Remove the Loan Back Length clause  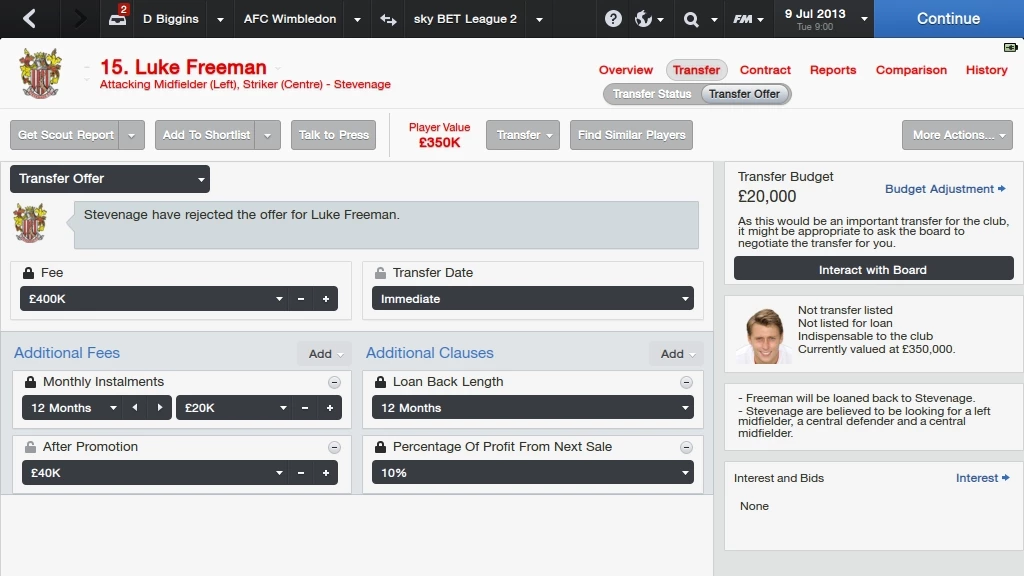(686, 382)
